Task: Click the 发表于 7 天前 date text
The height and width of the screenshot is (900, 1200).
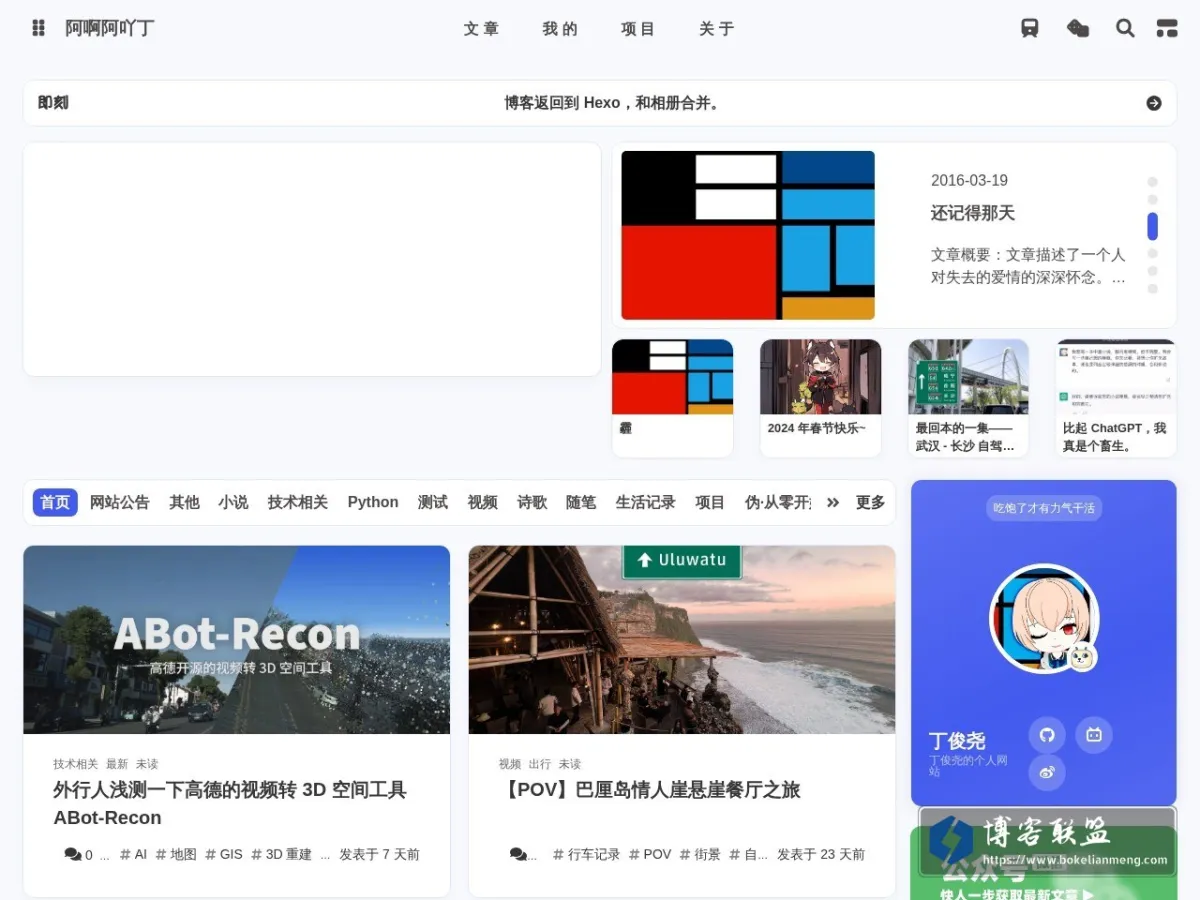Action: (x=379, y=854)
